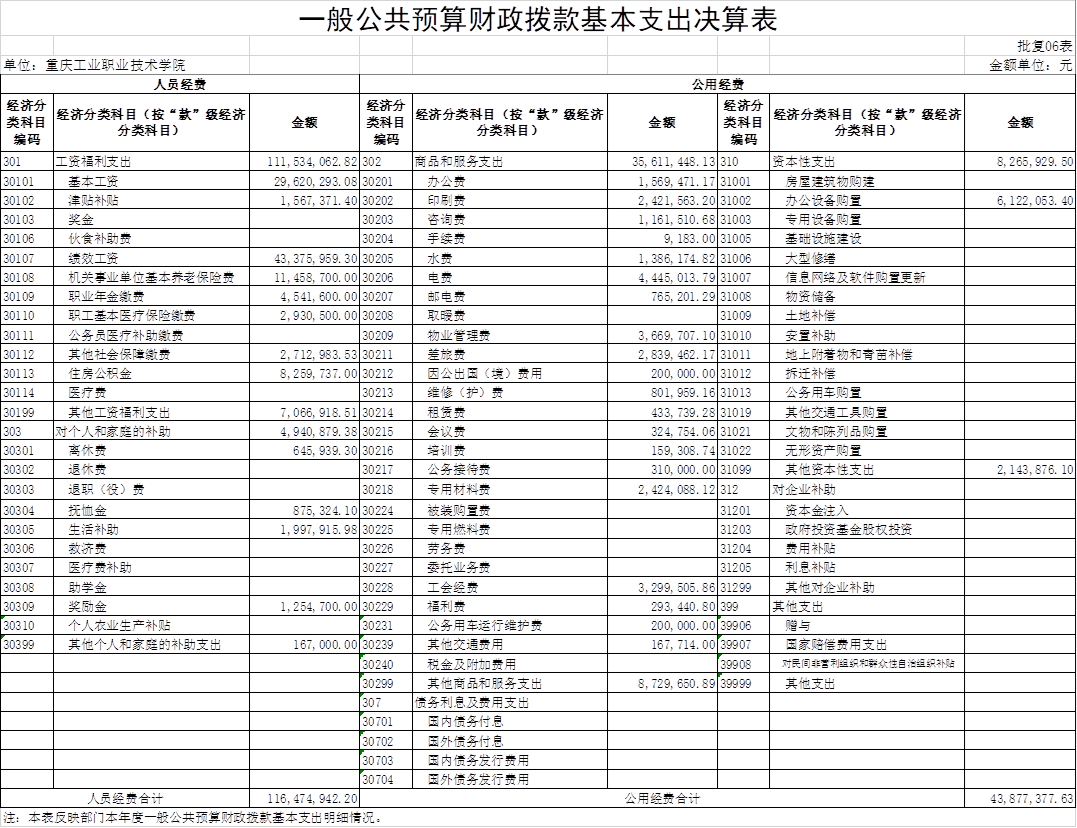Image resolution: width=1077 pixels, height=828 pixels.
Task: Click the 工资福利支出 row label
Action: pyautogui.click(x=93, y=161)
